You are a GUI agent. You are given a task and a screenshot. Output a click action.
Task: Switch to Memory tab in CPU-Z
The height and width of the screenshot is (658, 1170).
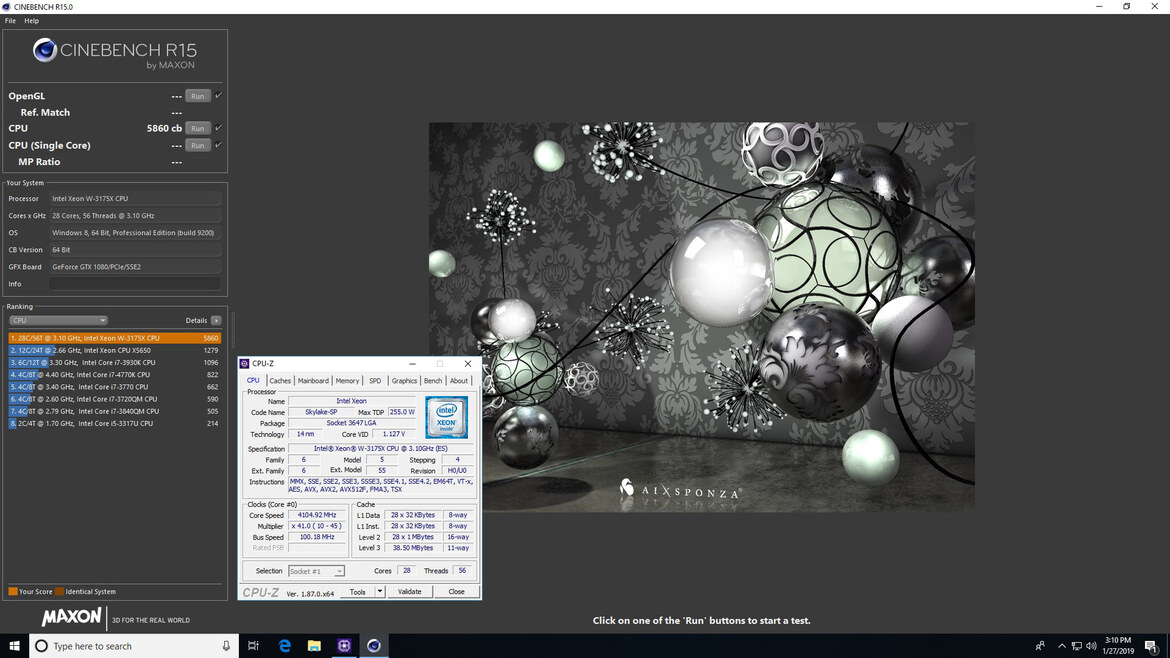(347, 380)
